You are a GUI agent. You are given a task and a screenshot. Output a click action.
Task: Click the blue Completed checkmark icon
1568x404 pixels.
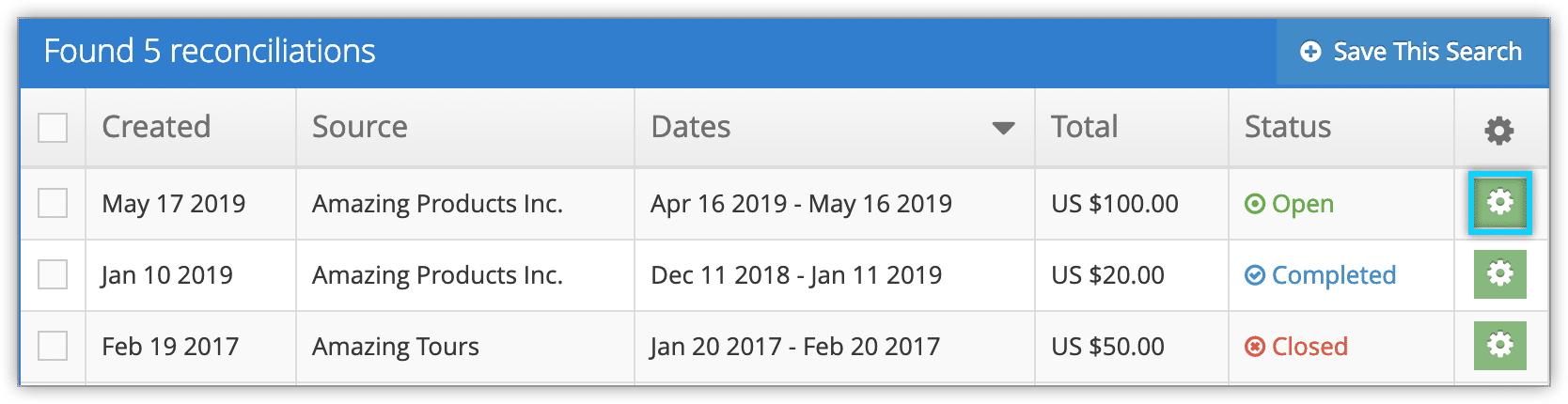click(x=1255, y=275)
